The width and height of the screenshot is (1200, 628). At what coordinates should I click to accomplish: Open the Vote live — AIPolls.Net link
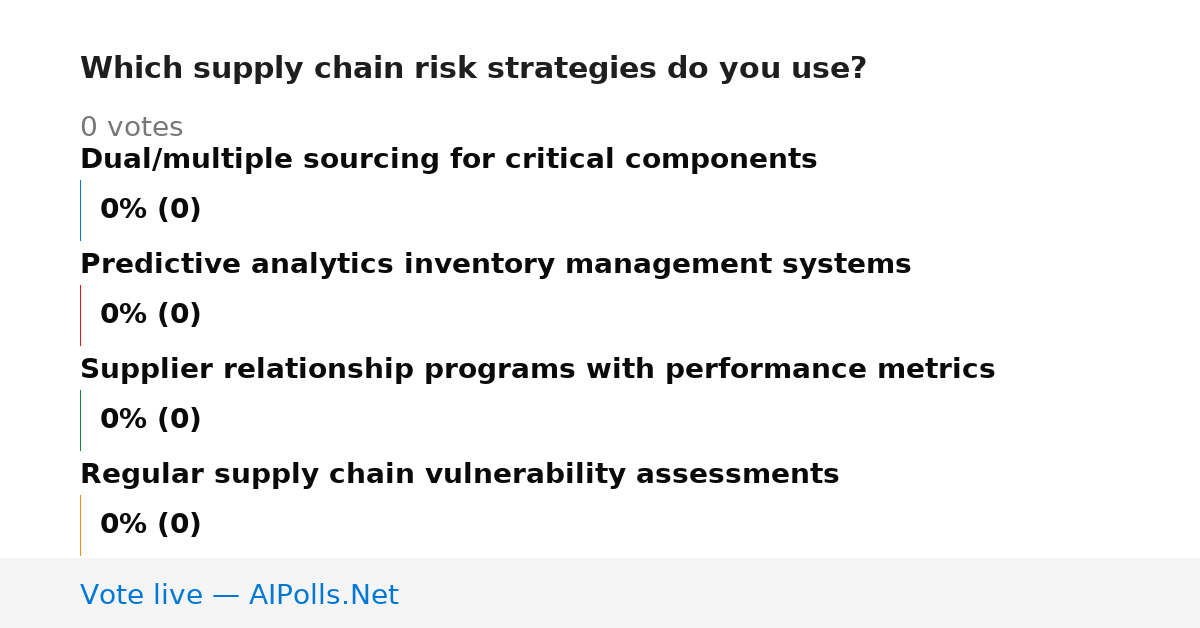pos(239,595)
